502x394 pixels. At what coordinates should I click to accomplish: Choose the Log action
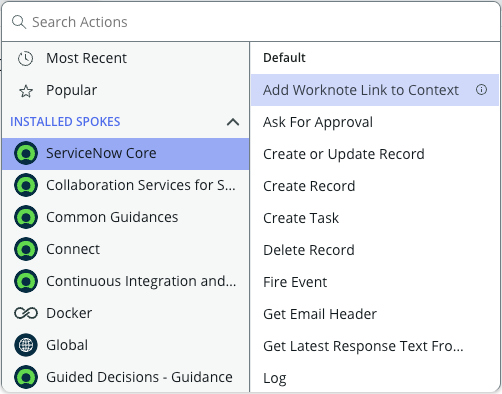click(x=375, y=378)
